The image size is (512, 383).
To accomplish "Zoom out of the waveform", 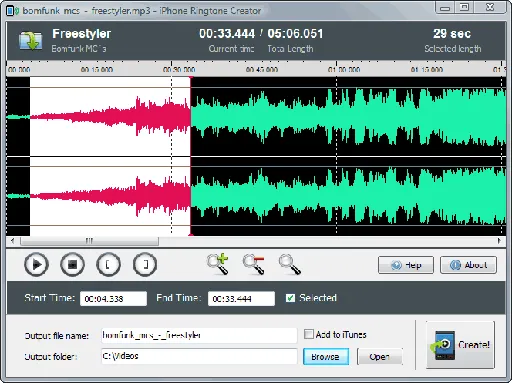I will tap(254, 264).
